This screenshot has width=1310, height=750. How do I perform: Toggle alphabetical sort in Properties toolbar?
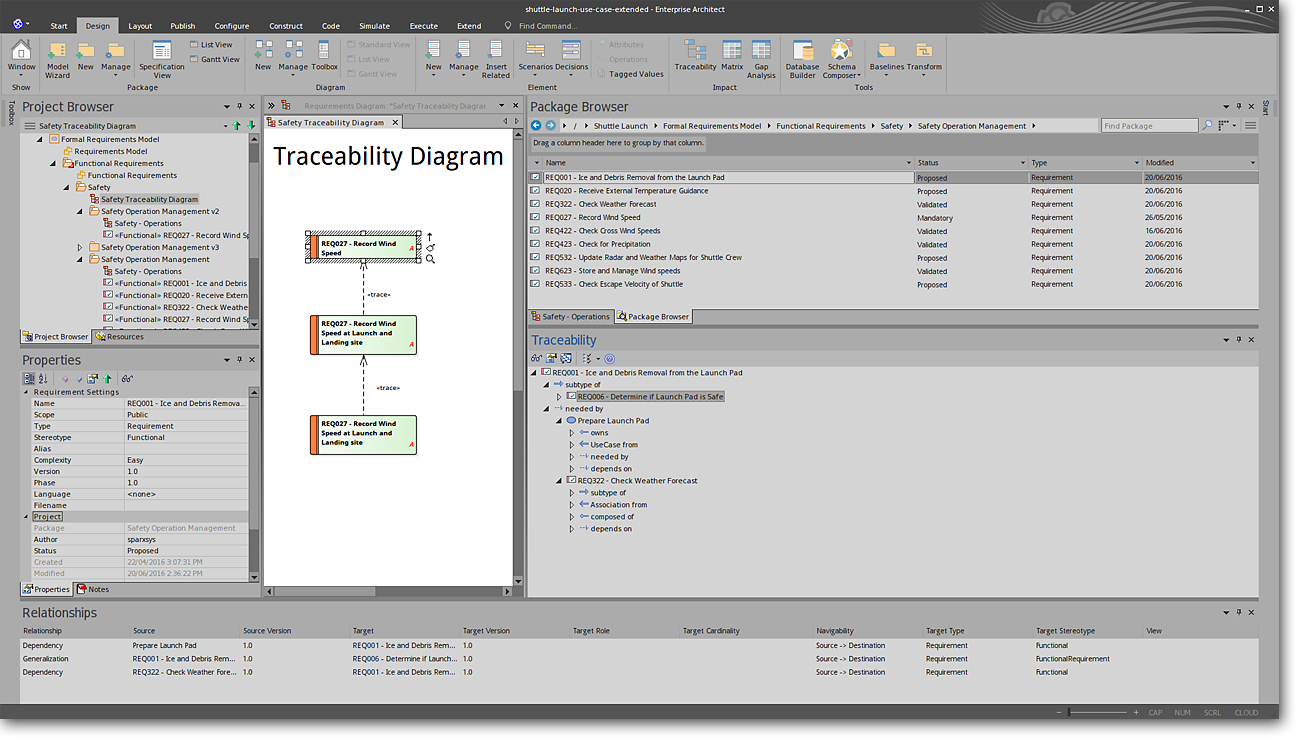point(43,379)
